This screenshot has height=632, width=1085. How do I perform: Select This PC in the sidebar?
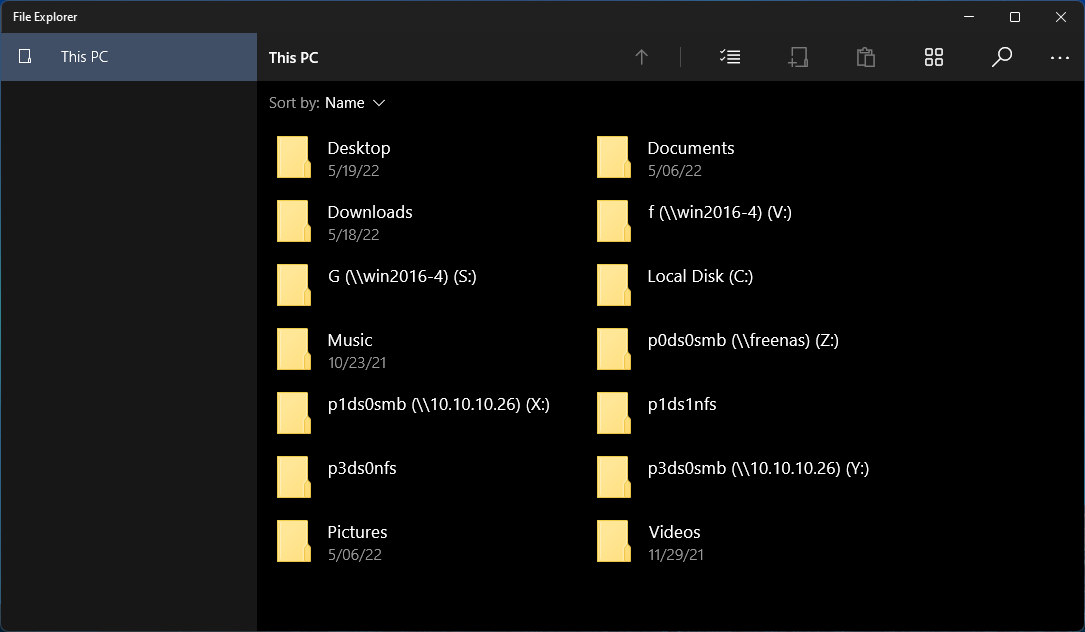[129, 57]
